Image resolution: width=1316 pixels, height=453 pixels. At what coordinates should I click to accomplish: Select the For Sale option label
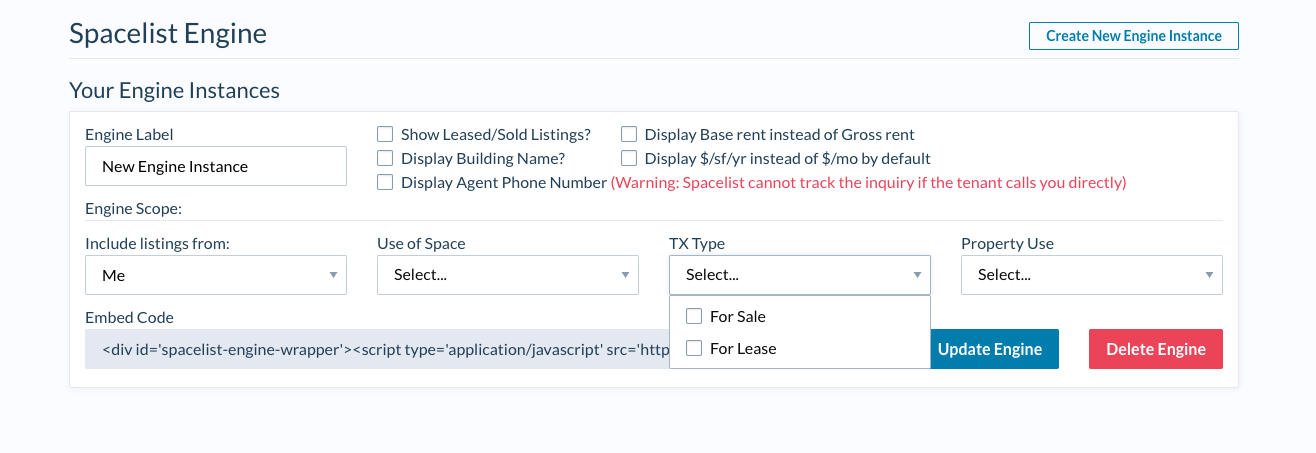738,316
